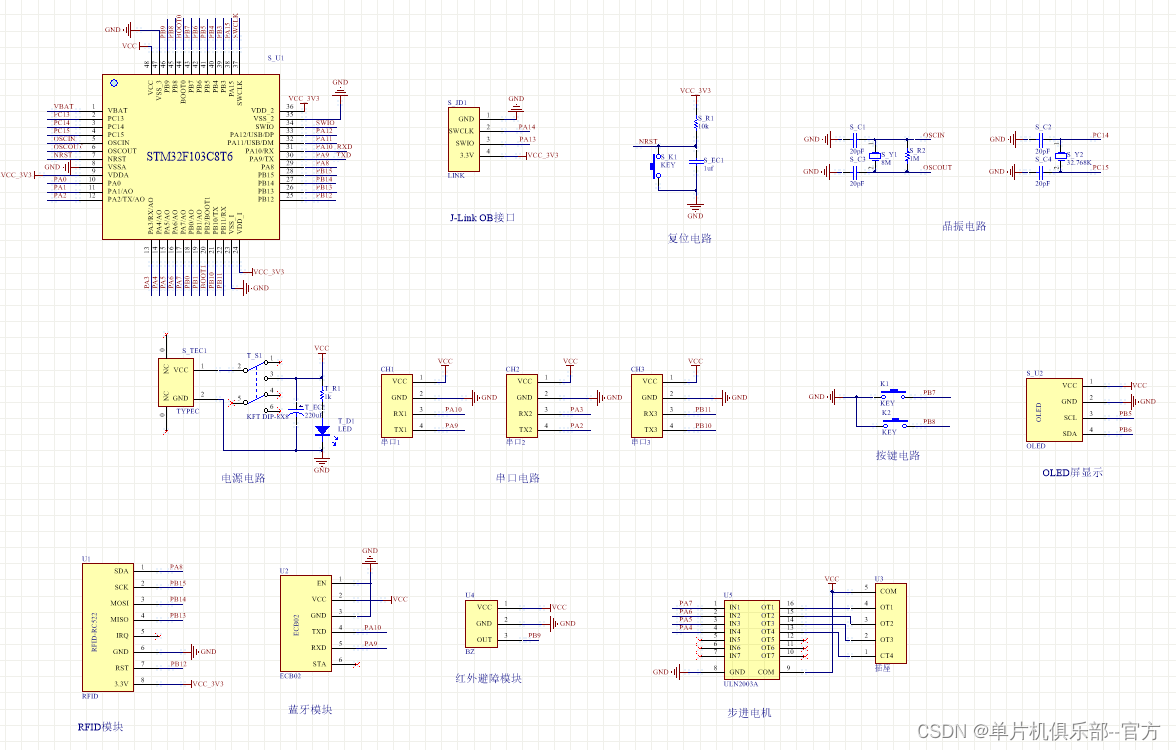Click the J-Link OB接口 caption

pos(482,218)
